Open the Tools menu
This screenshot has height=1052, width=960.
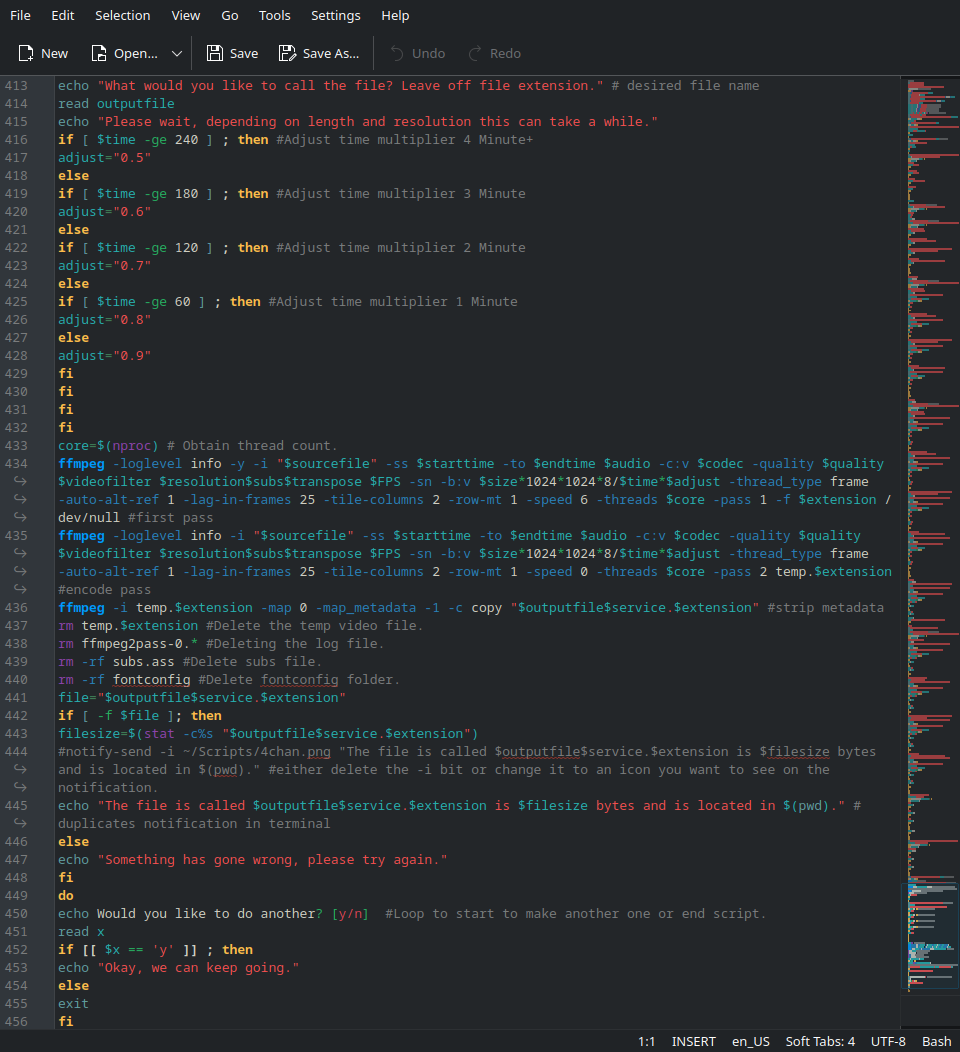pyautogui.click(x=274, y=15)
